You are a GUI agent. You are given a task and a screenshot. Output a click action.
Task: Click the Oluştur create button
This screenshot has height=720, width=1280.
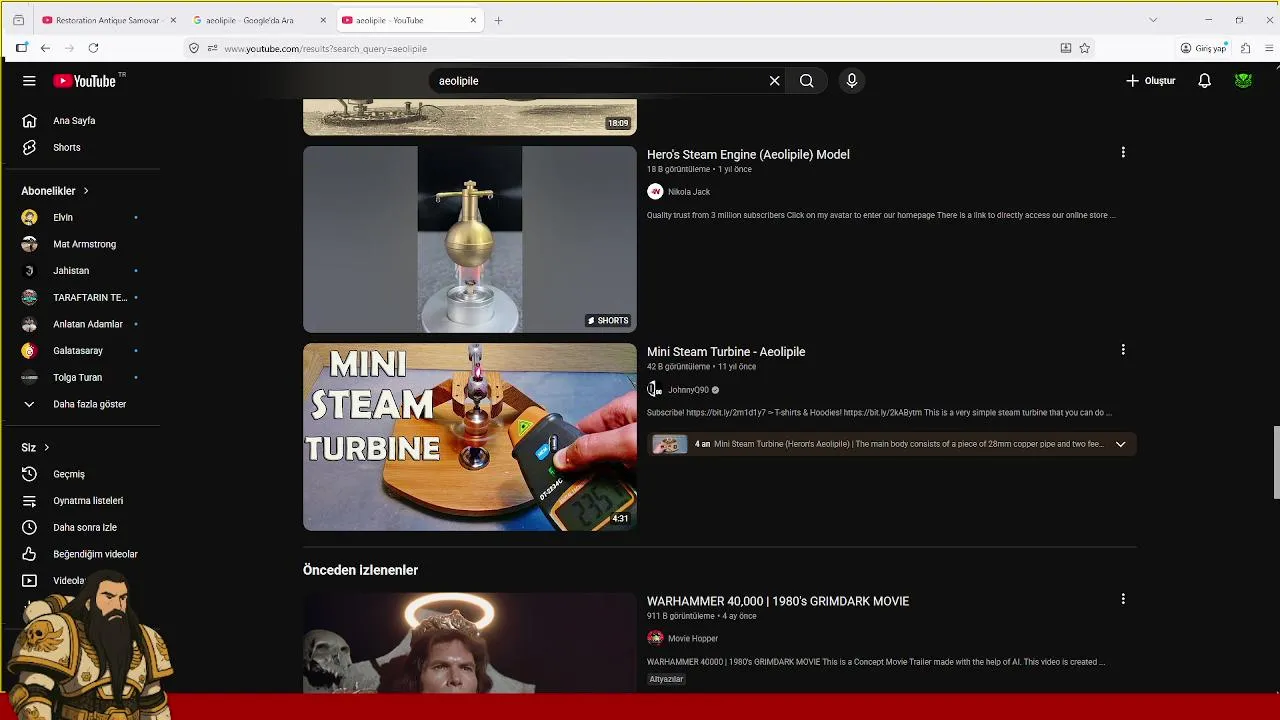coord(1151,81)
